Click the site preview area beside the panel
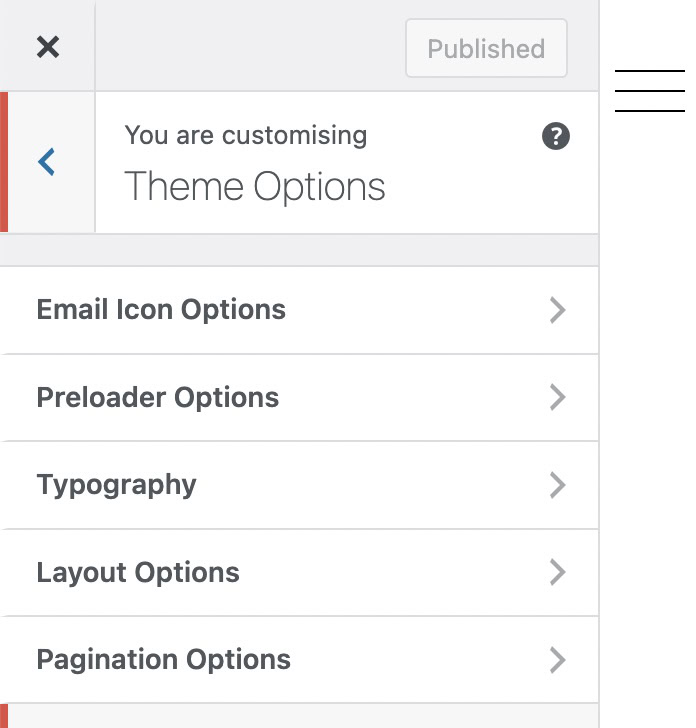This screenshot has width=696, height=728. pos(648,400)
